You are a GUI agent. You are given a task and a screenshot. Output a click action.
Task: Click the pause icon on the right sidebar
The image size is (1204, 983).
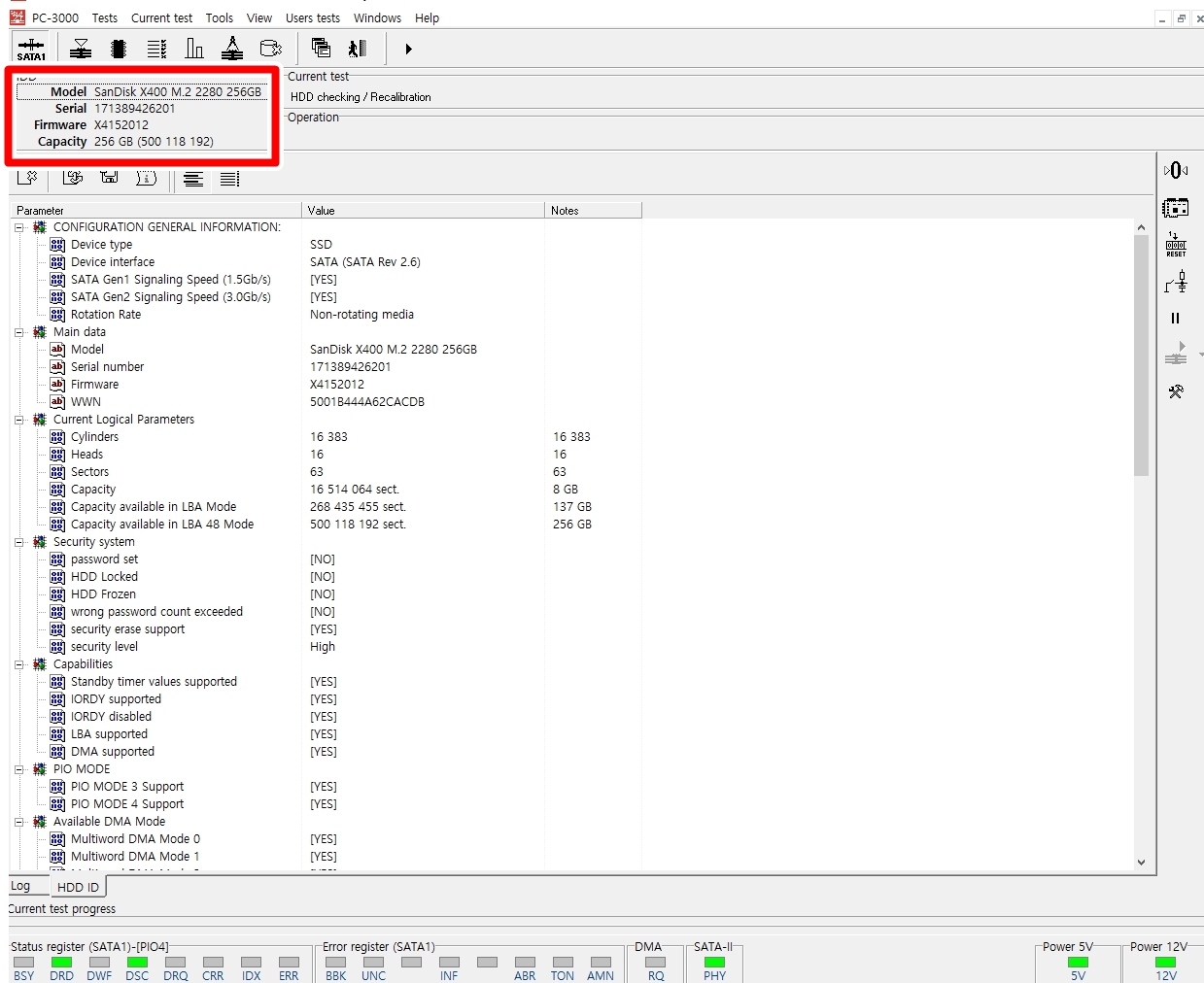[1176, 318]
